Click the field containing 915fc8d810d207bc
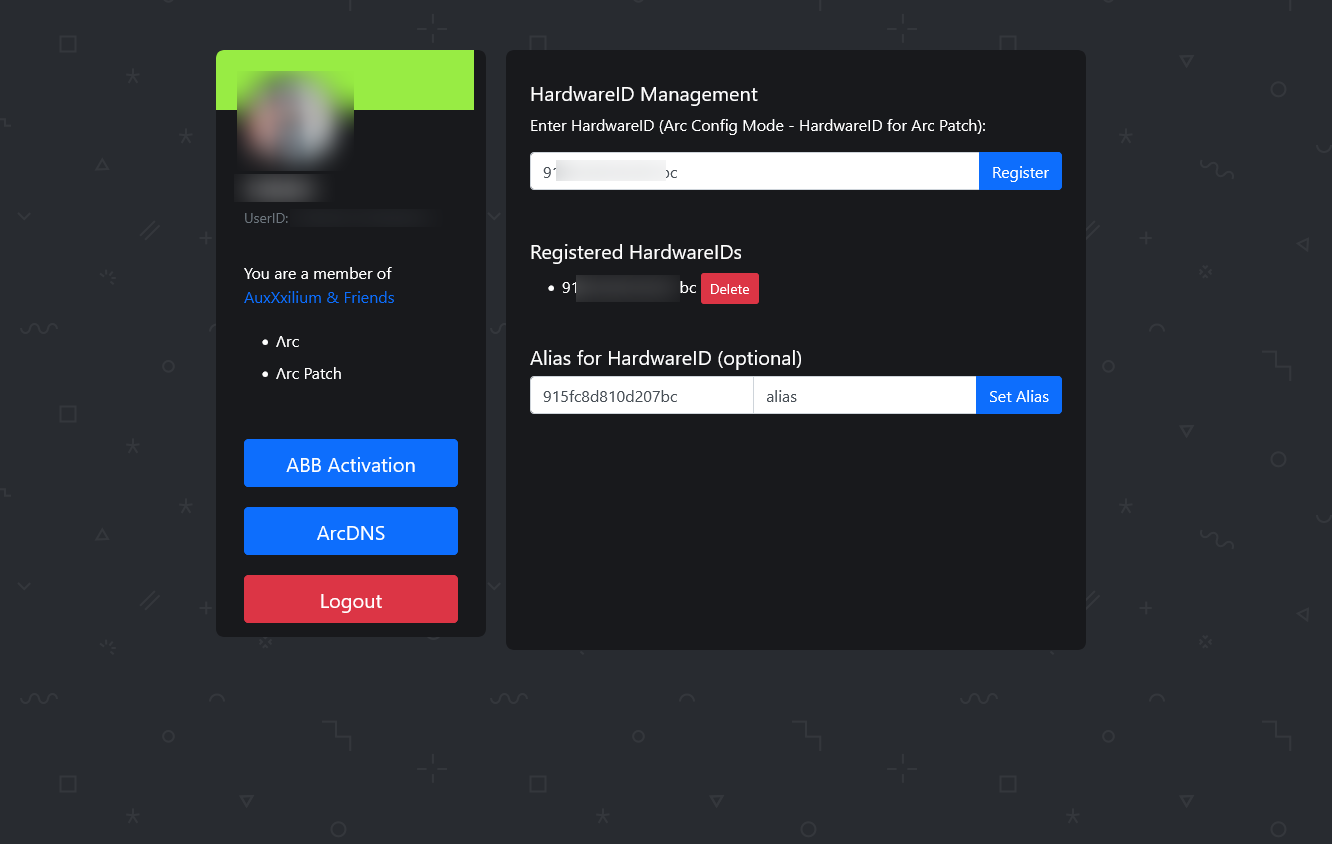This screenshot has width=1332, height=844. click(x=641, y=396)
